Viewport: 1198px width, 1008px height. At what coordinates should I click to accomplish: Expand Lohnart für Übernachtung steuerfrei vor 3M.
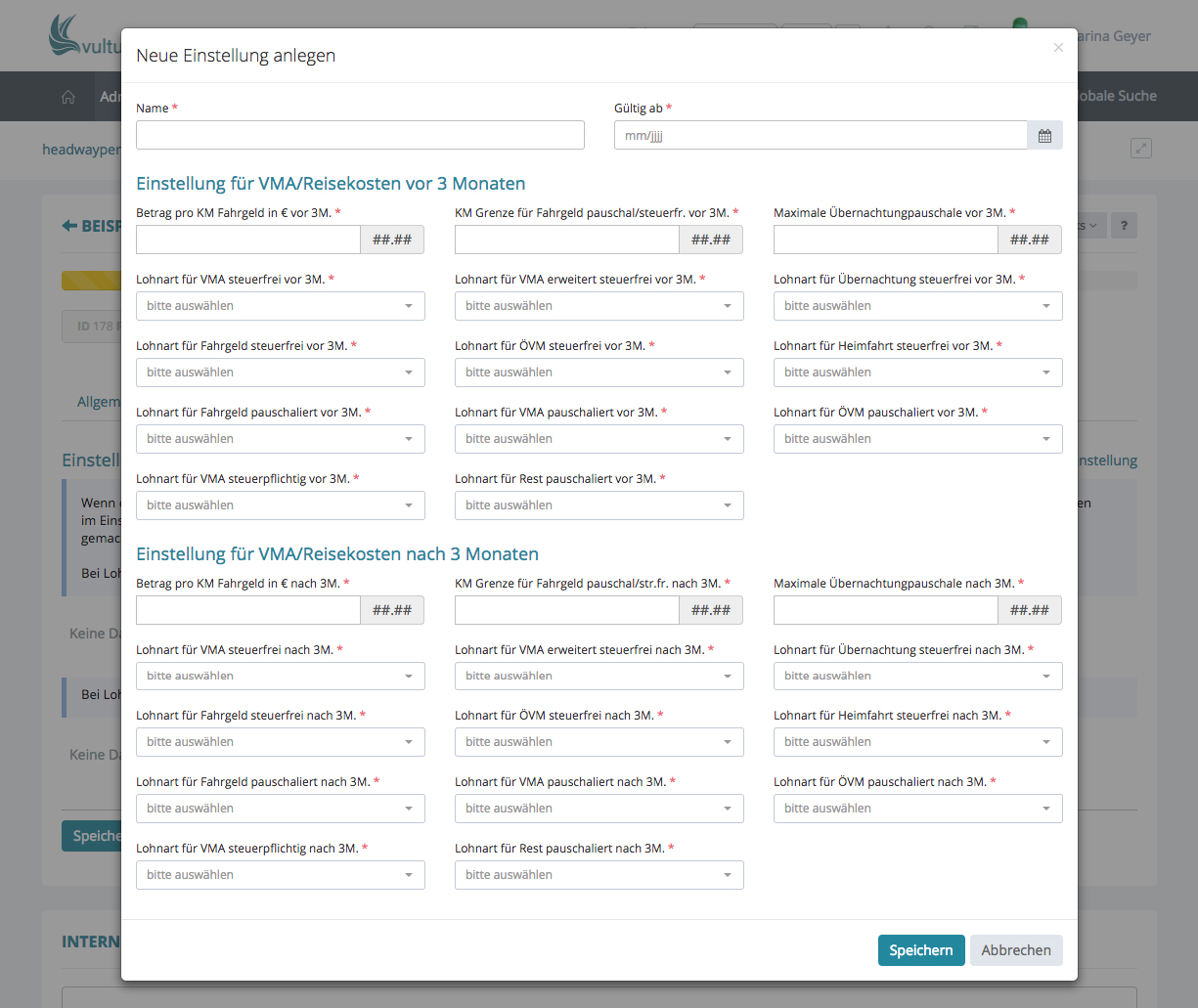pyautogui.click(x=917, y=306)
